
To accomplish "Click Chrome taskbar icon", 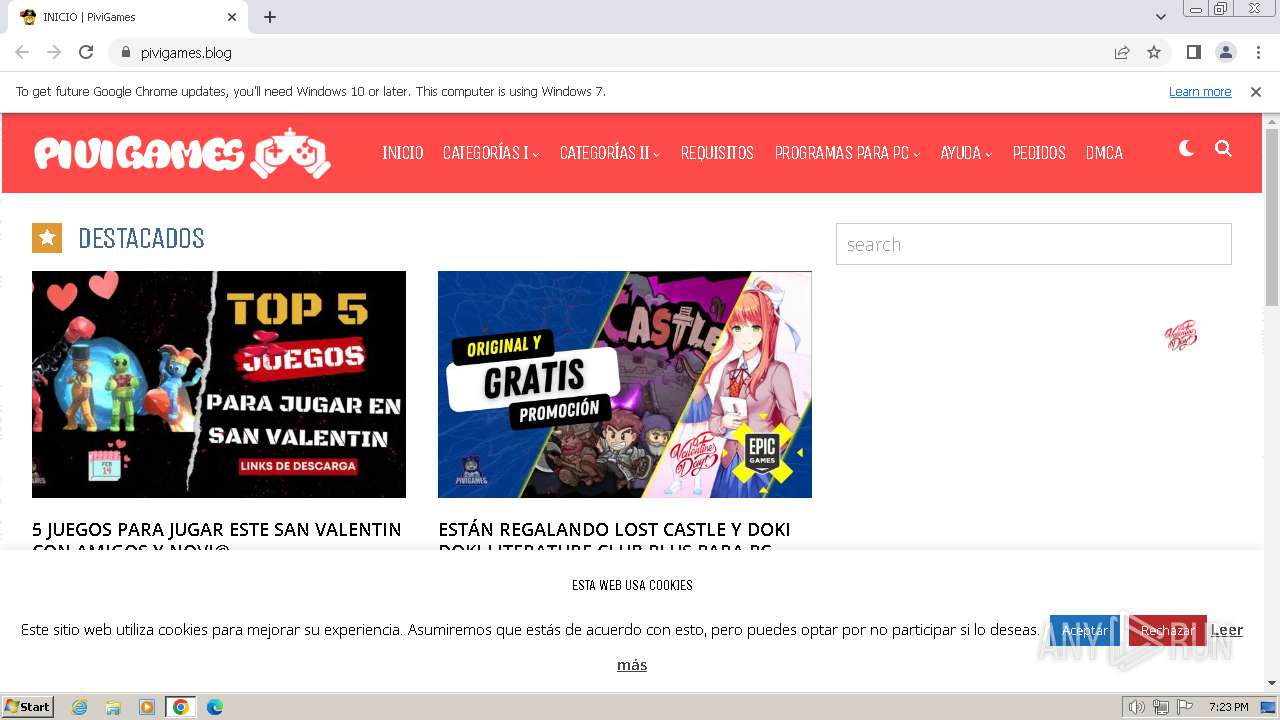I will point(181,707).
